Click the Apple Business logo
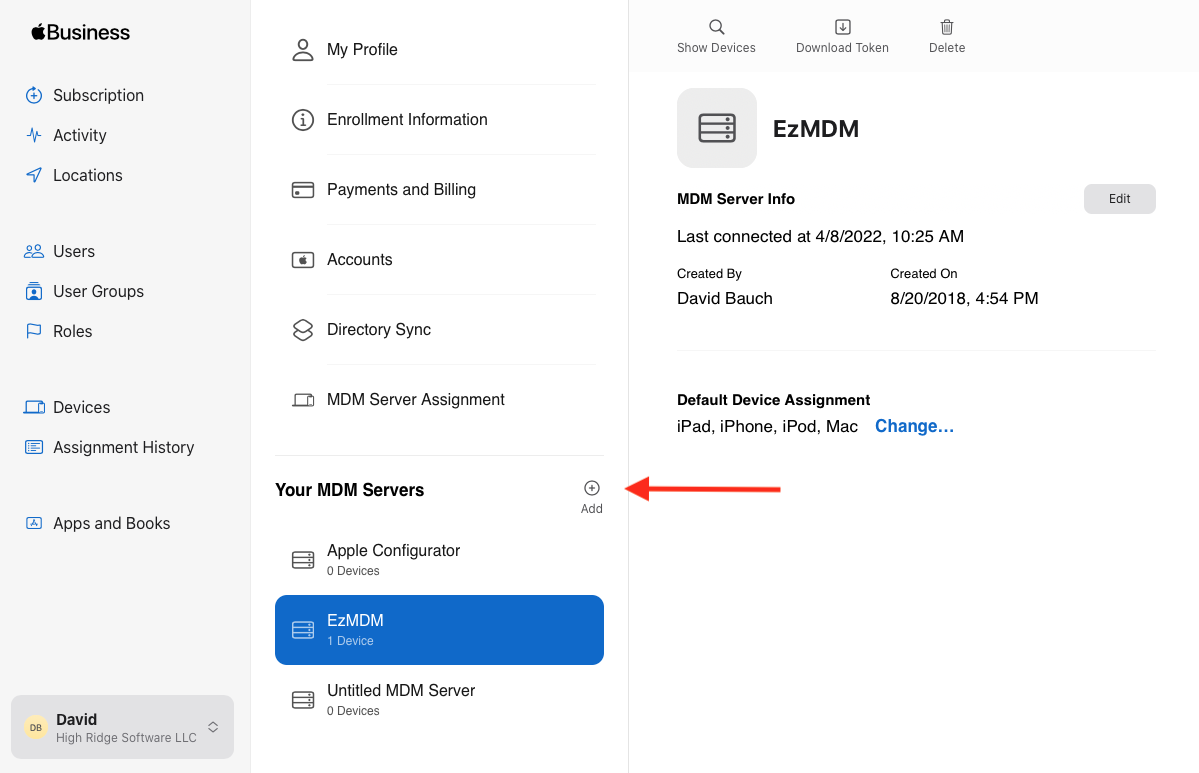 (x=80, y=32)
